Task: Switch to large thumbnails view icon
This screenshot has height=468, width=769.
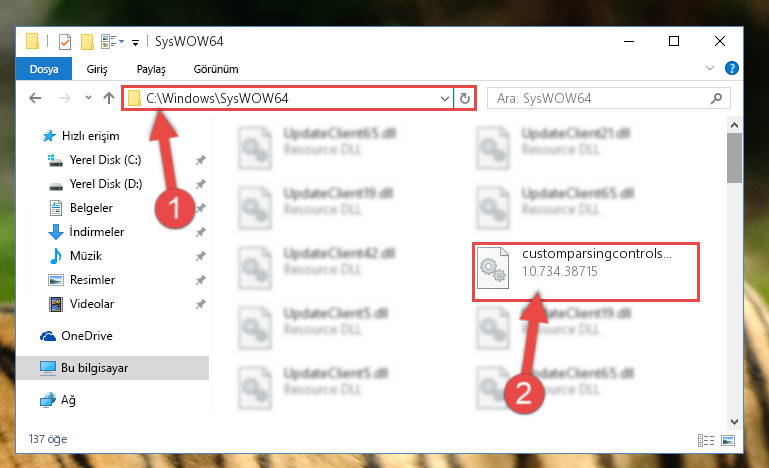Action: click(728, 440)
